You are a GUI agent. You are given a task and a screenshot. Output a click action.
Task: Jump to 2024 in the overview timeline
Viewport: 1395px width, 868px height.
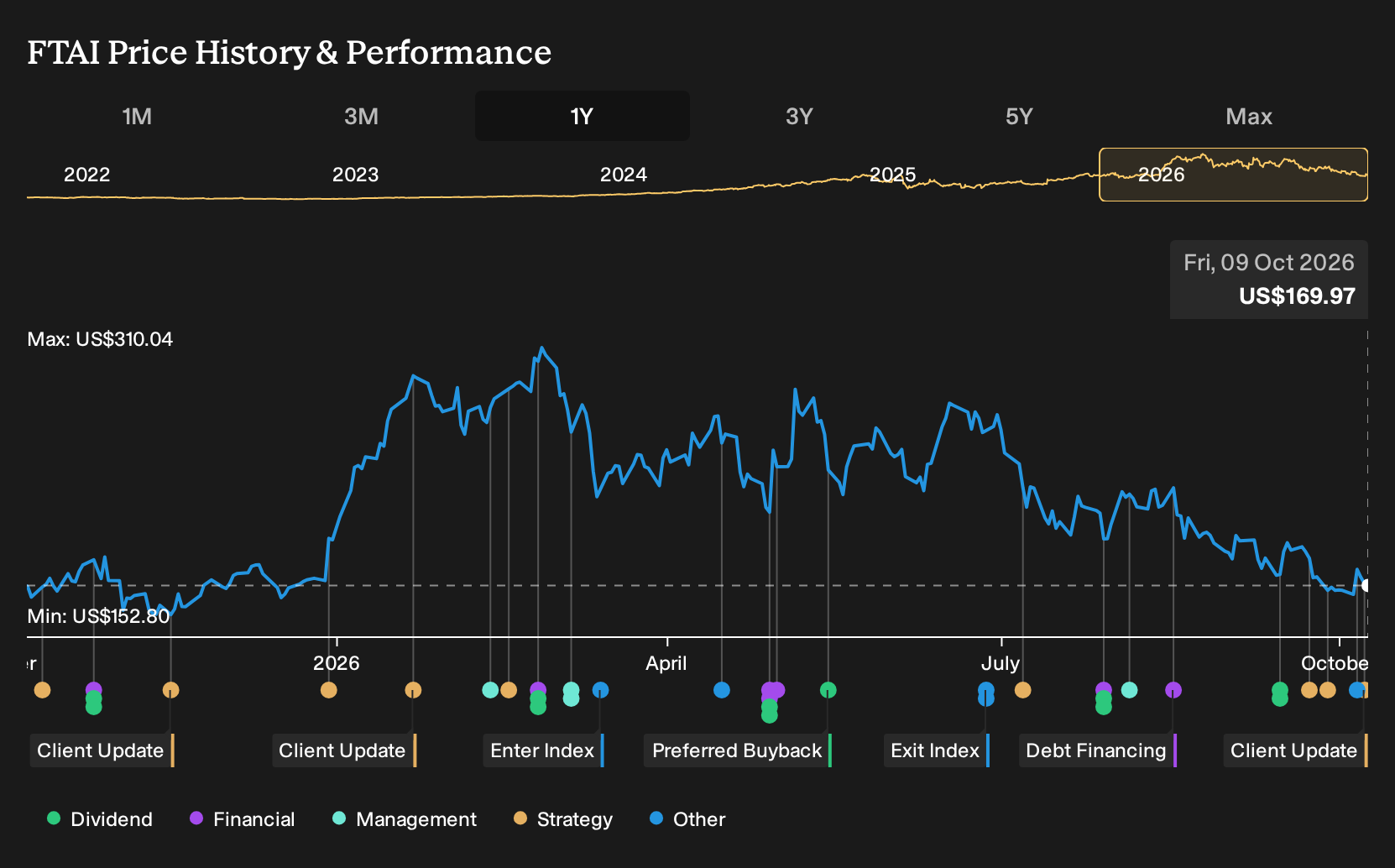(624, 175)
